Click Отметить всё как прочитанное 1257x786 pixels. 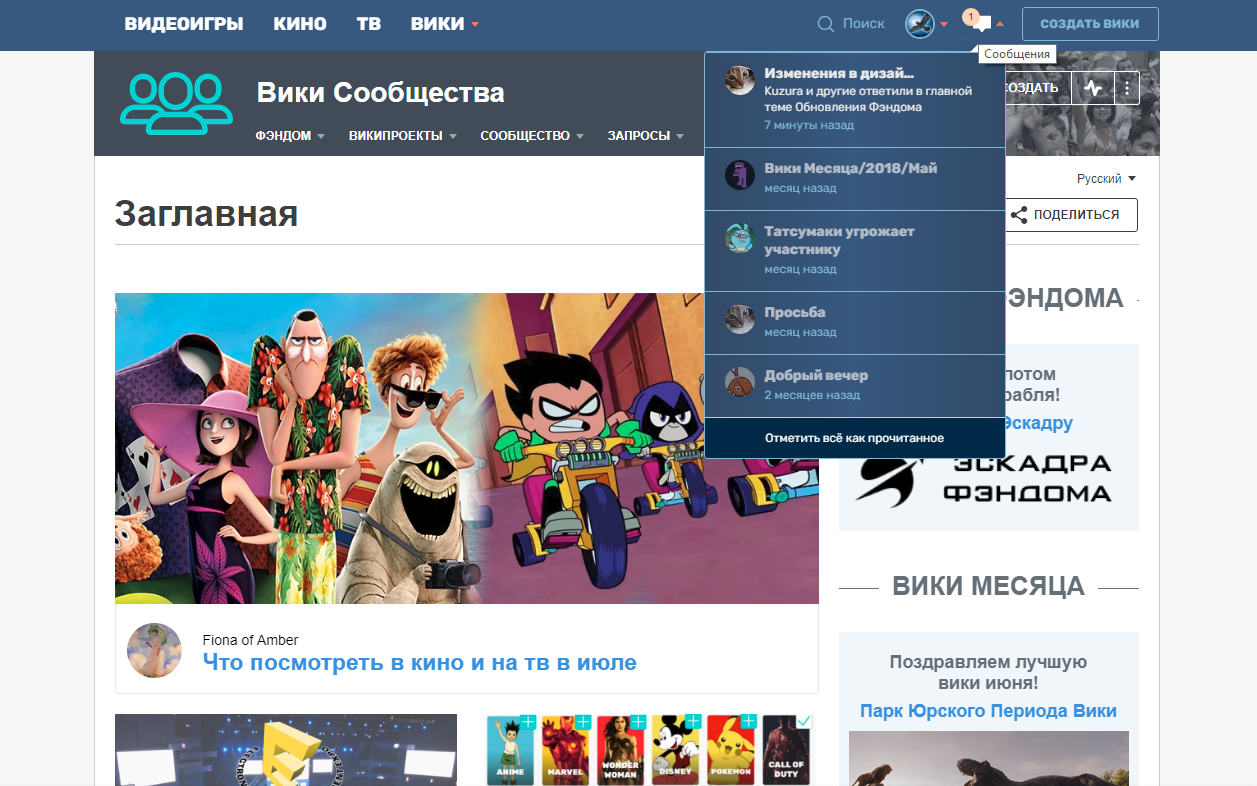pyautogui.click(x=855, y=438)
